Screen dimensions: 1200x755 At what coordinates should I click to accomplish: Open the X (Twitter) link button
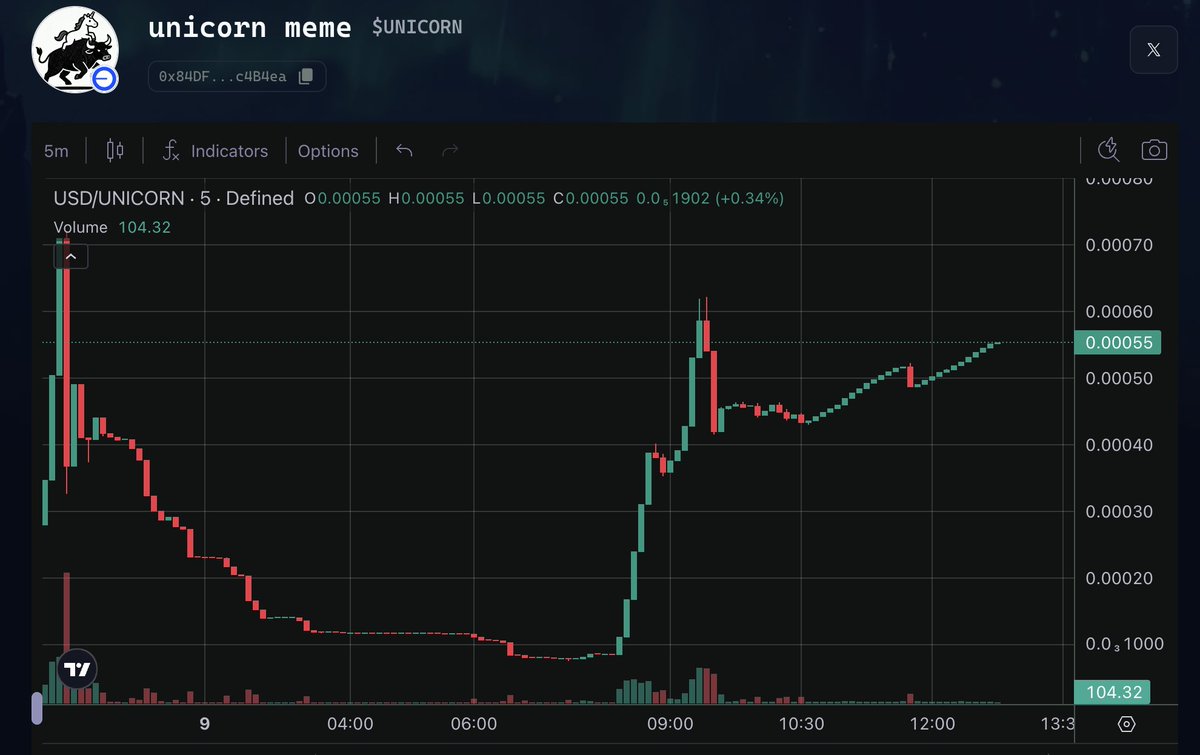[x=1154, y=50]
